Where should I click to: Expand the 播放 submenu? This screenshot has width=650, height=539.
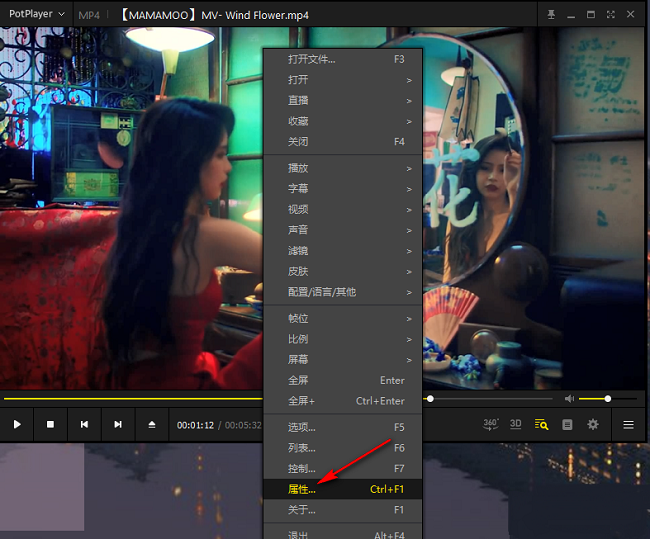[343, 168]
